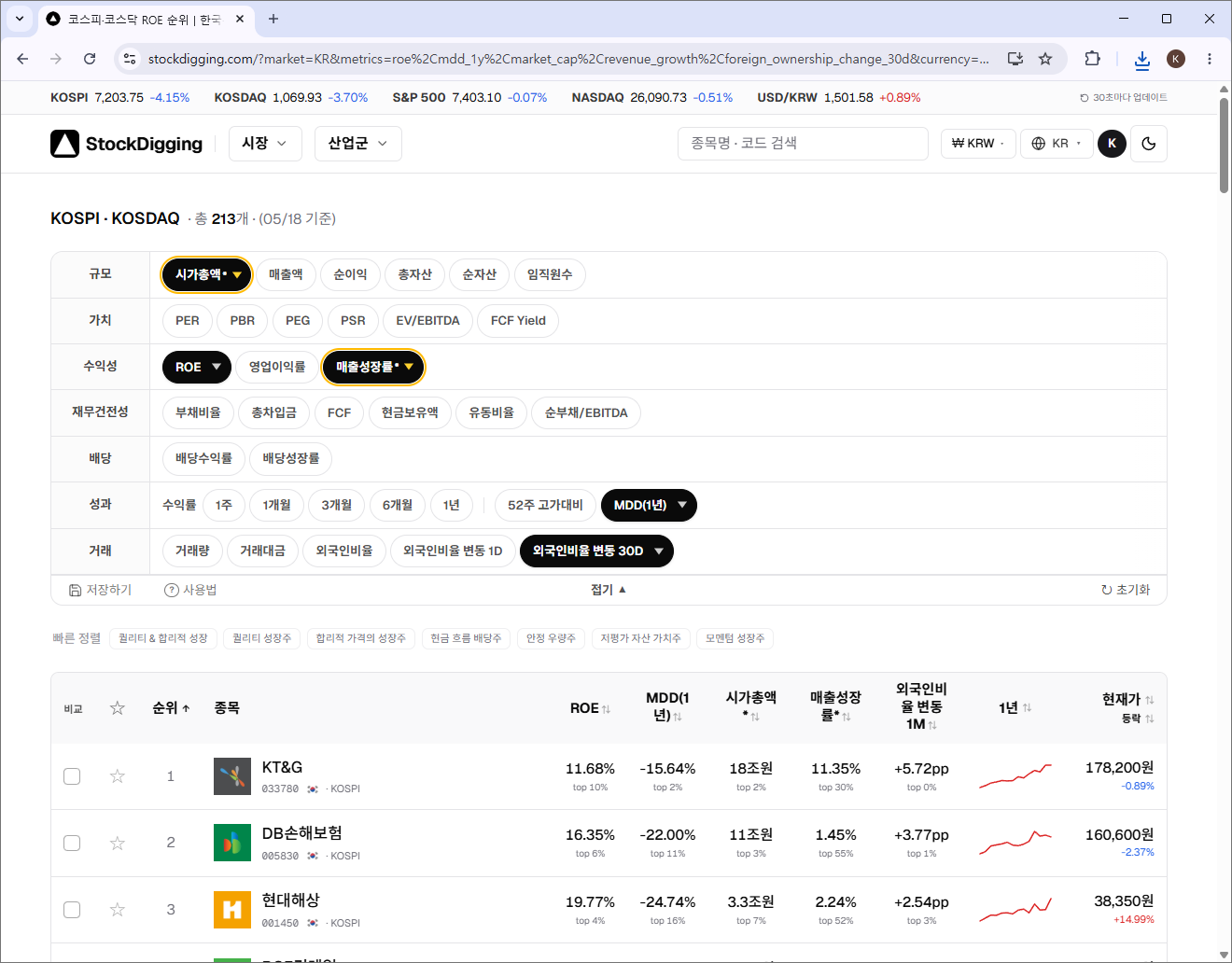Select 합리적 가격의 성장주 quick sort
The width and height of the screenshot is (1232, 963).
tap(361, 638)
